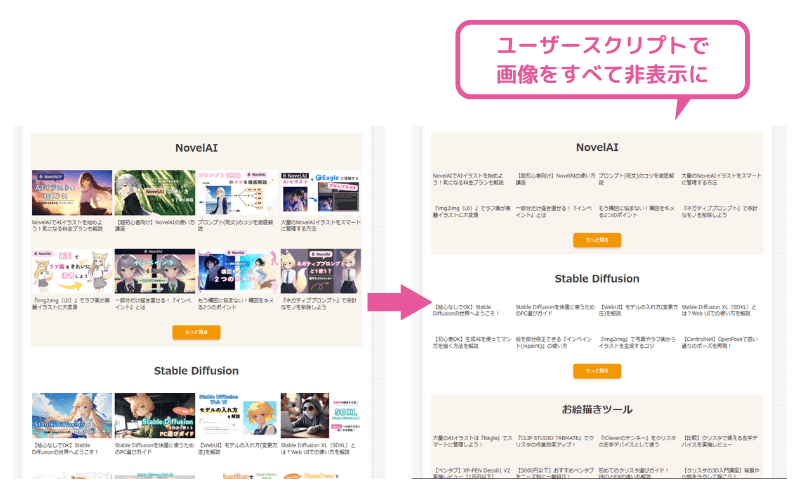Click 'img2imgで写真やラフ画からイラストを生成' link

[x=637, y=342]
